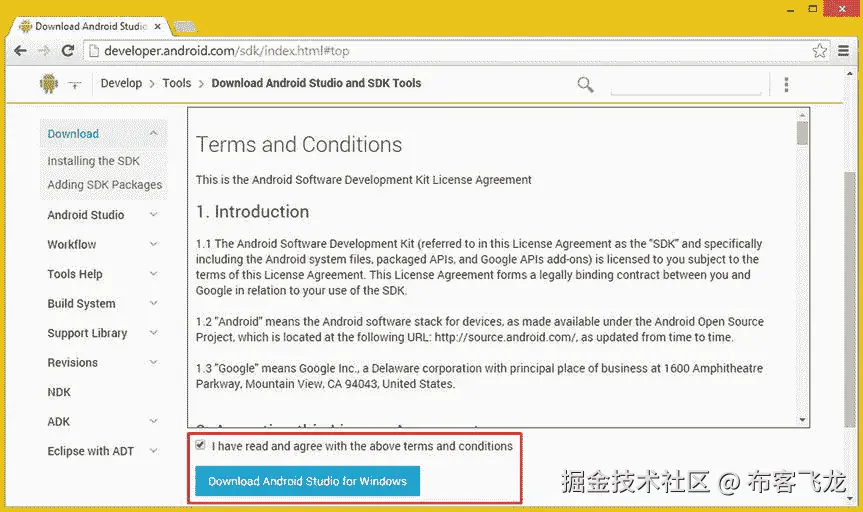Collapse the Download sidebar section
Image resolution: width=863 pixels, height=512 pixels.
click(154, 133)
